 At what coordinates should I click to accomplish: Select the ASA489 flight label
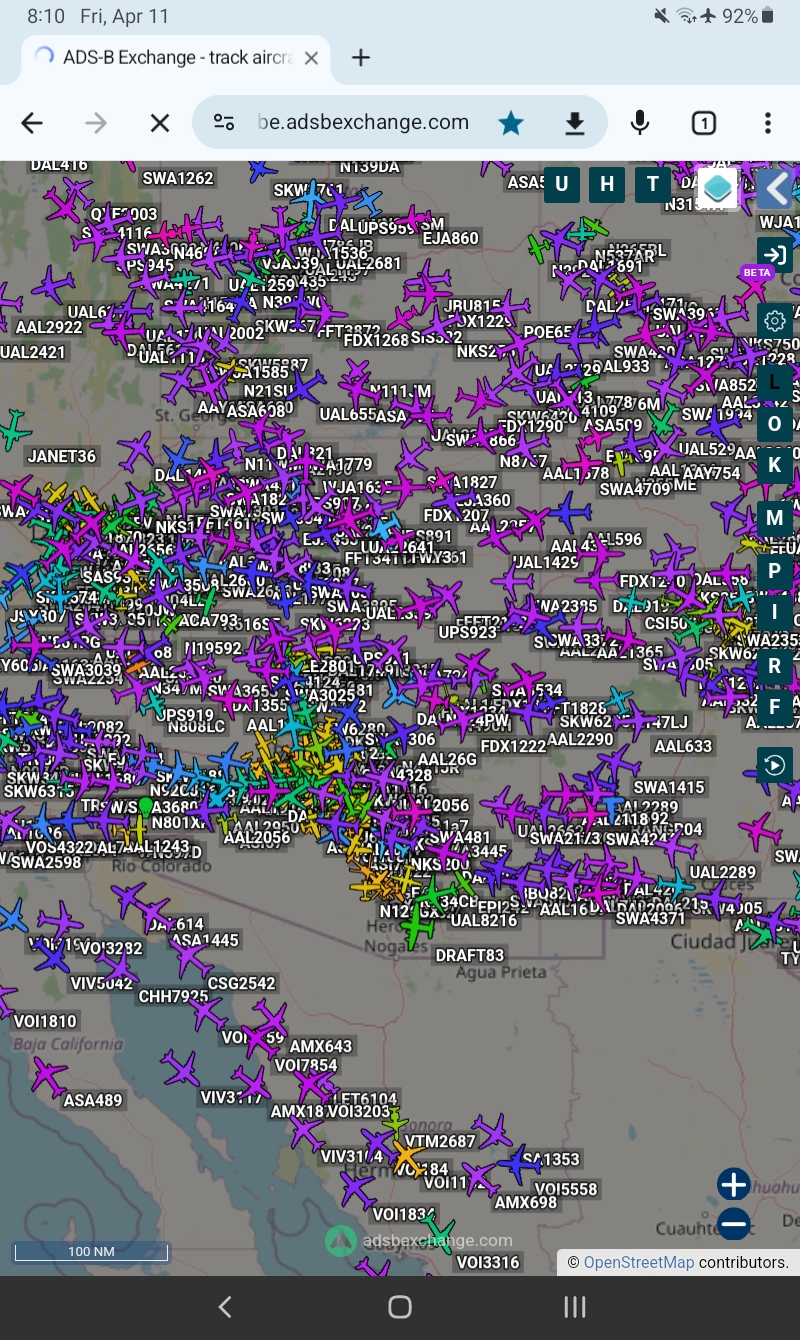(x=93, y=1100)
